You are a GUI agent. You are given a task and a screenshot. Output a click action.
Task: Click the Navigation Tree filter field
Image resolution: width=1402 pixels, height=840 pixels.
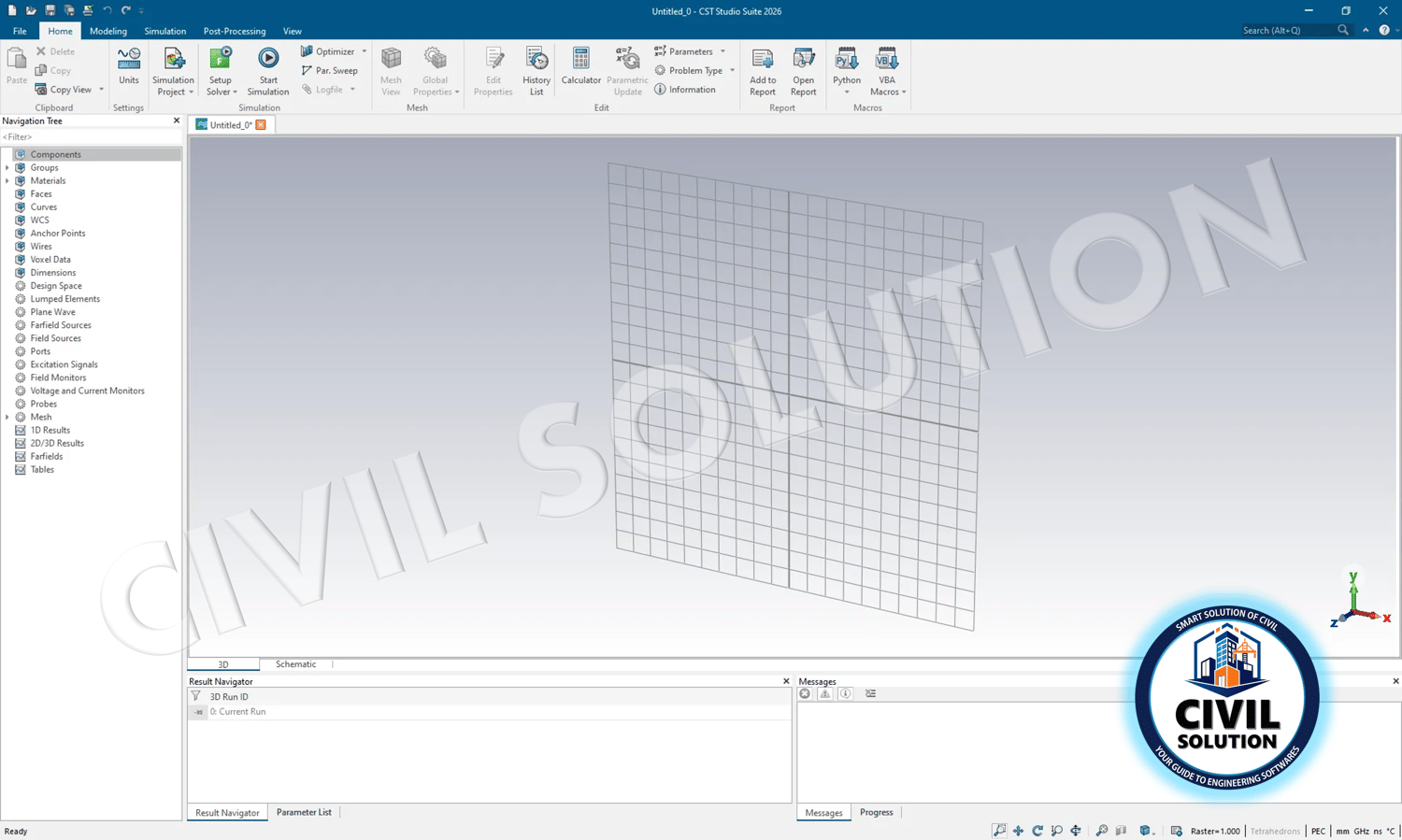pos(91,137)
